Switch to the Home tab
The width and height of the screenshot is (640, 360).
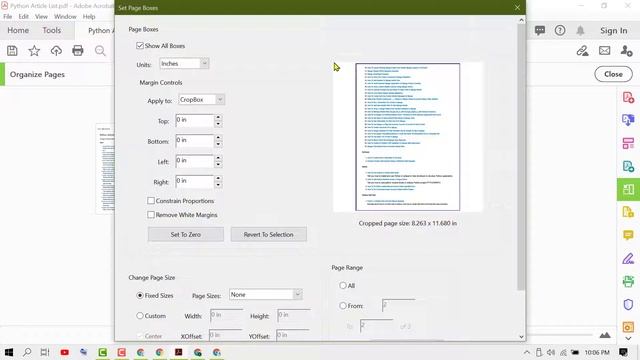point(18,31)
